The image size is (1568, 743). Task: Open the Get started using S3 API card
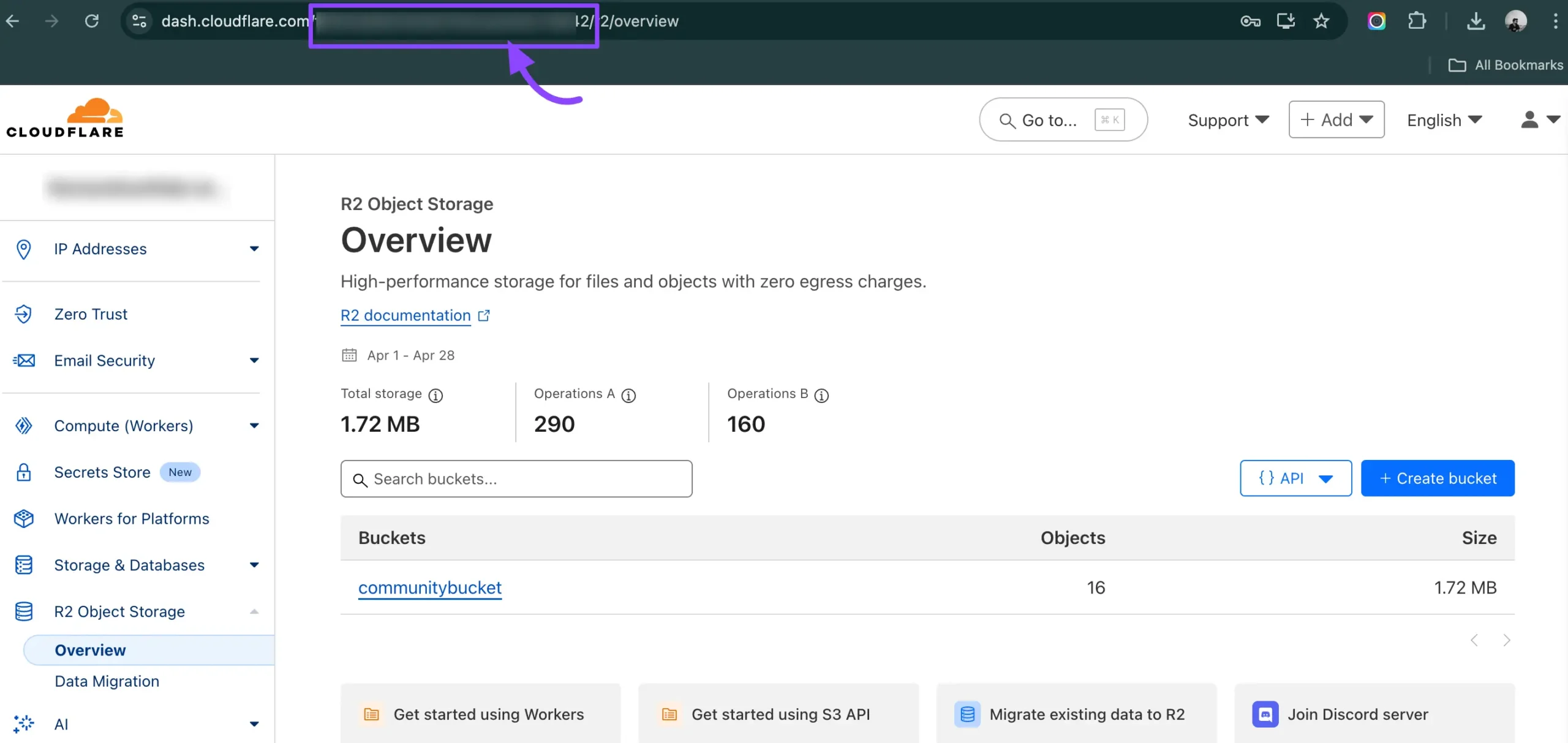pos(778,714)
